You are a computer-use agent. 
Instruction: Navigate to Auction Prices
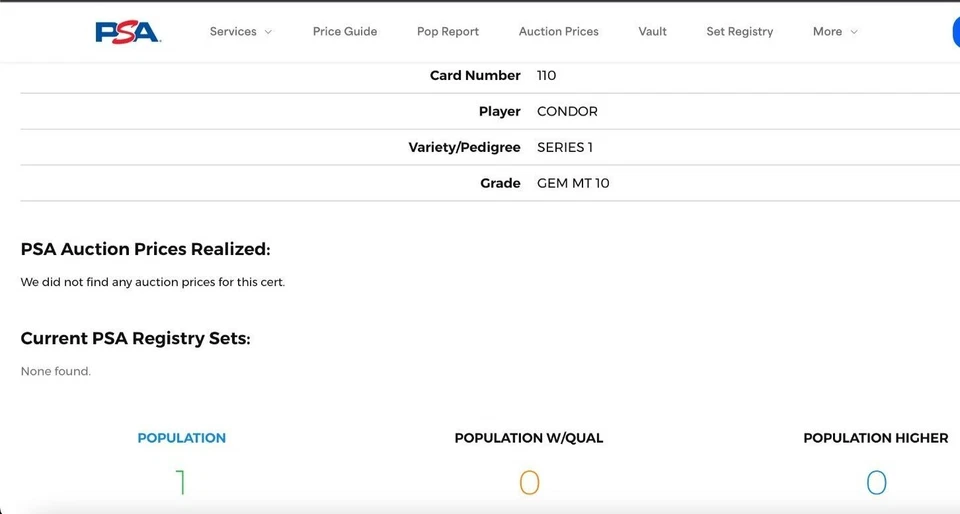[x=558, y=32]
